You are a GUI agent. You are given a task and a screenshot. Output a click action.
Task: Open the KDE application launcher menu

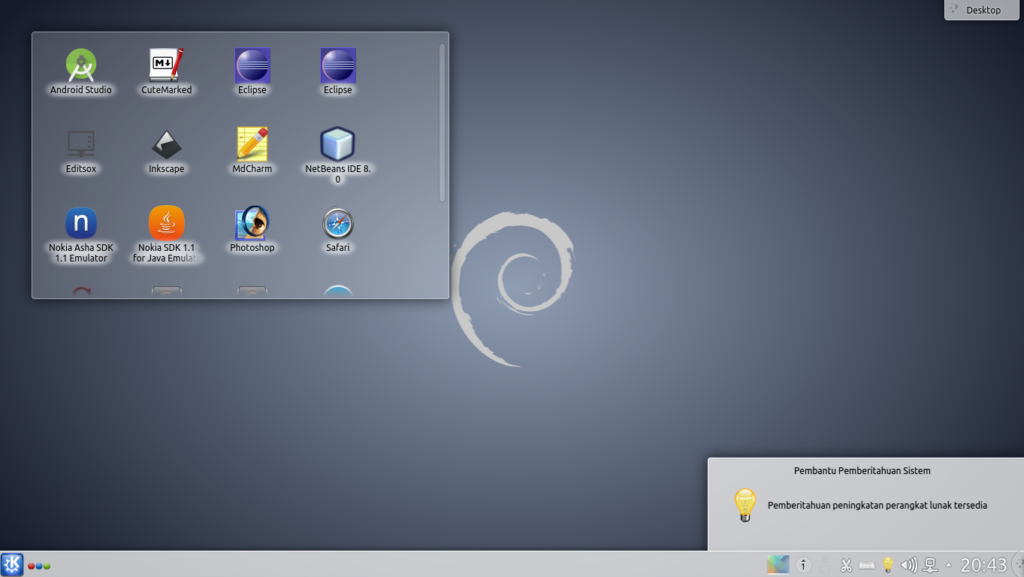point(12,565)
